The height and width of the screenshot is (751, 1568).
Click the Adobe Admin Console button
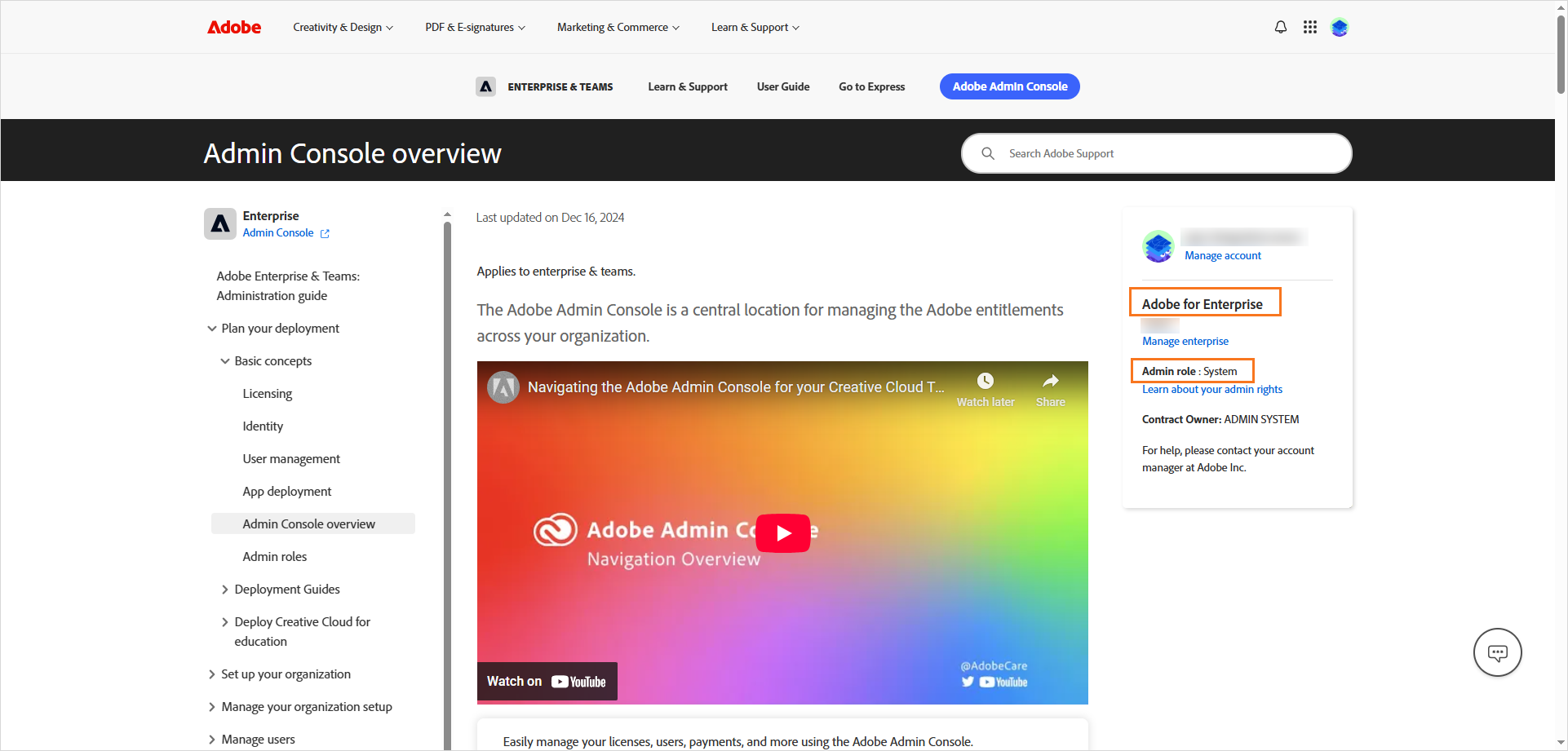coord(1010,86)
